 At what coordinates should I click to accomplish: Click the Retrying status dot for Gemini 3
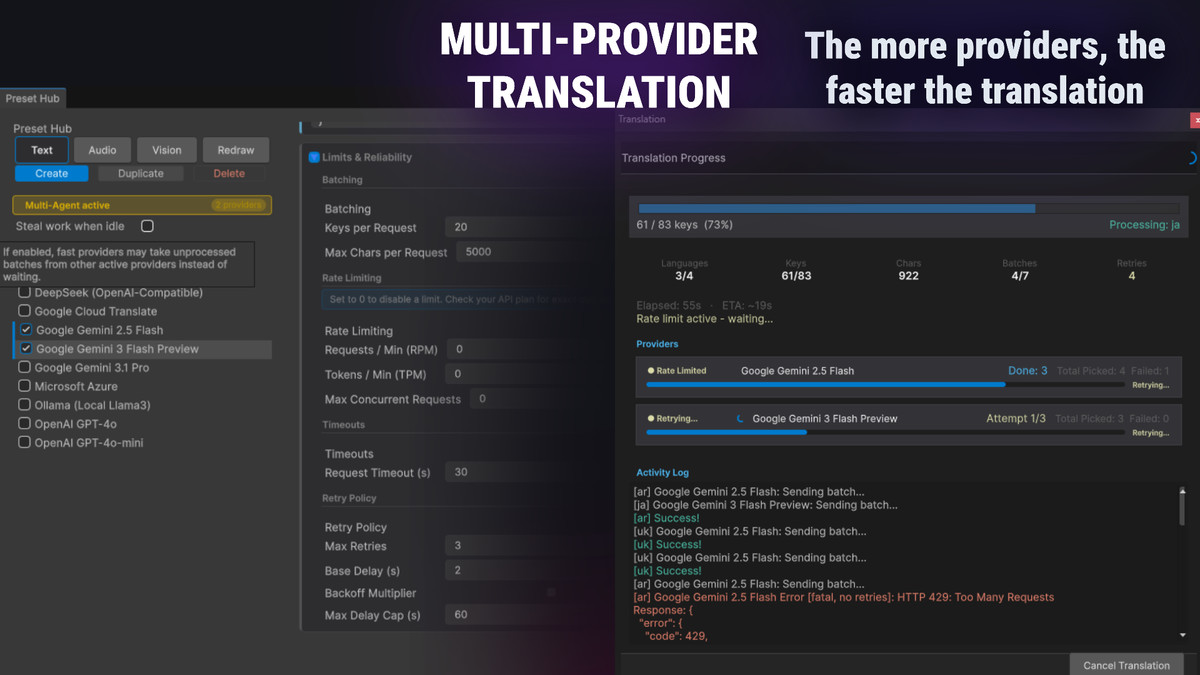coord(651,418)
